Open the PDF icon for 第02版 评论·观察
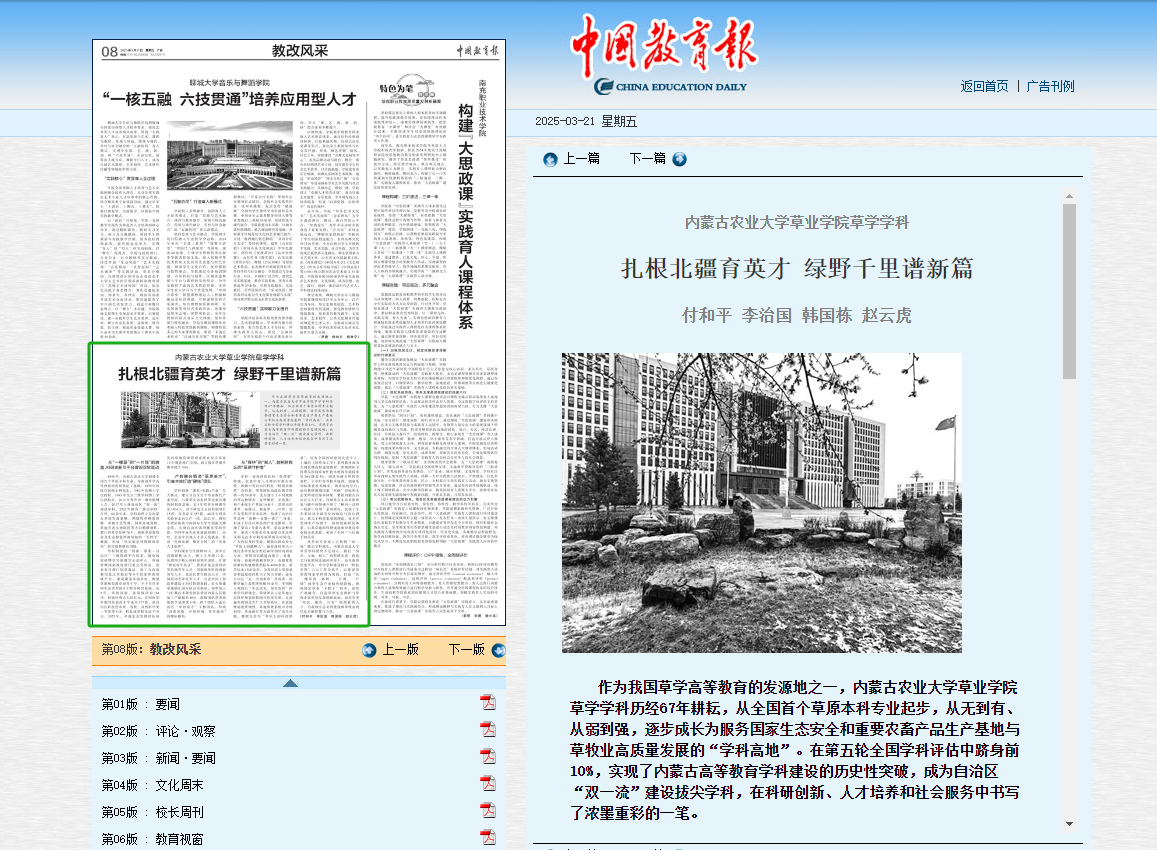This screenshot has width=1157, height=850. click(x=488, y=730)
